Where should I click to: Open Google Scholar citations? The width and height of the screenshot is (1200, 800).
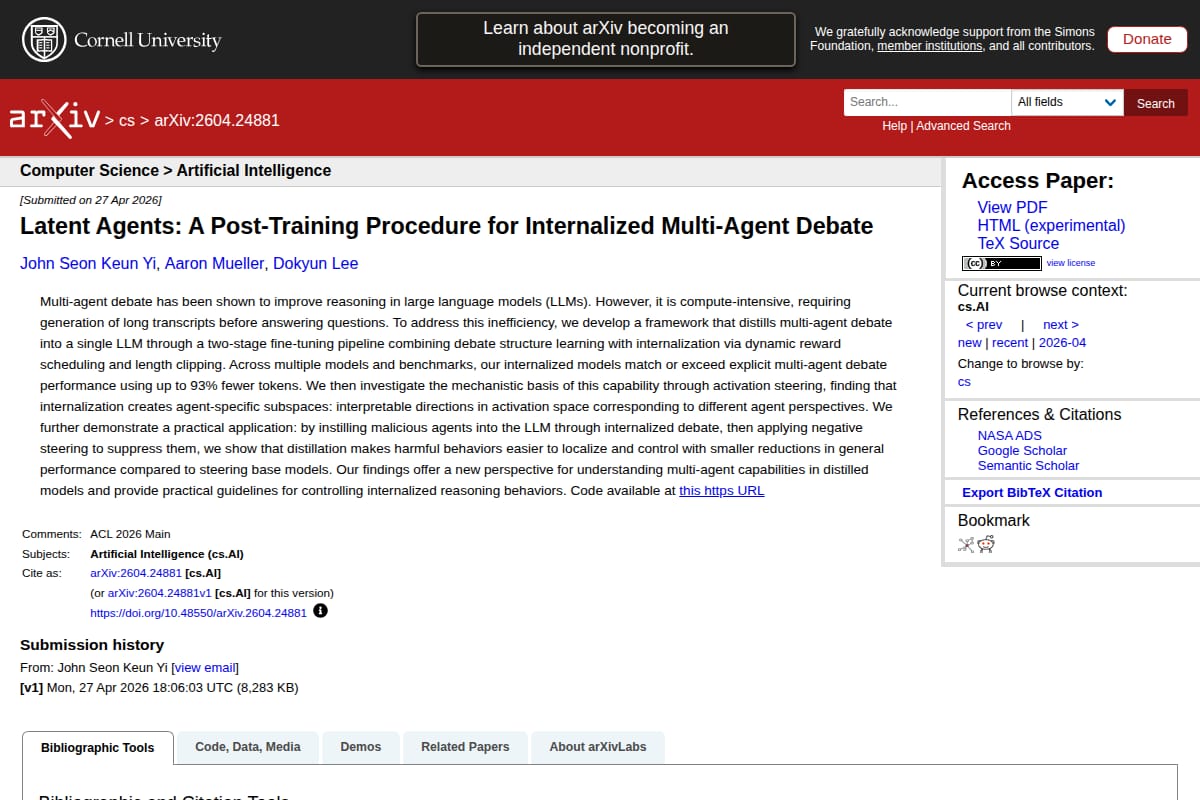tap(1022, 450)
